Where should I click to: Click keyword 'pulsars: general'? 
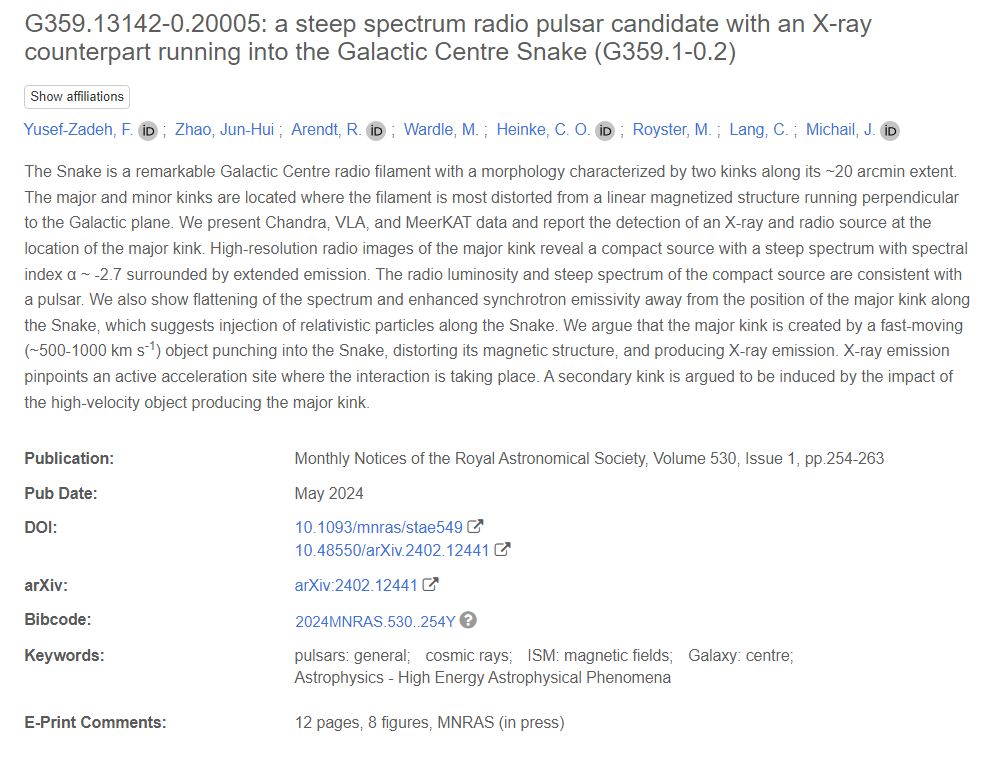point(352,655)
